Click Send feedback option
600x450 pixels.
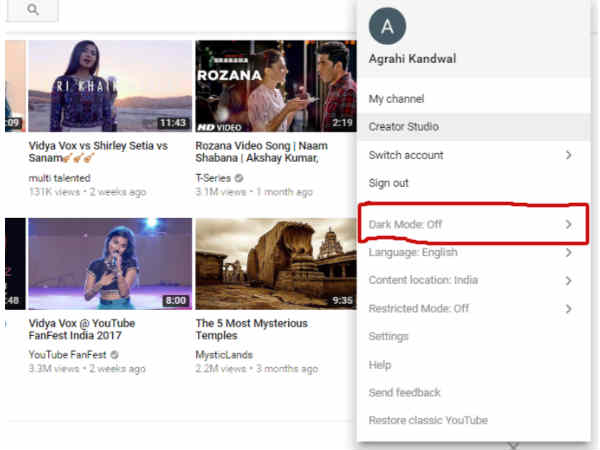click(404, 393)
